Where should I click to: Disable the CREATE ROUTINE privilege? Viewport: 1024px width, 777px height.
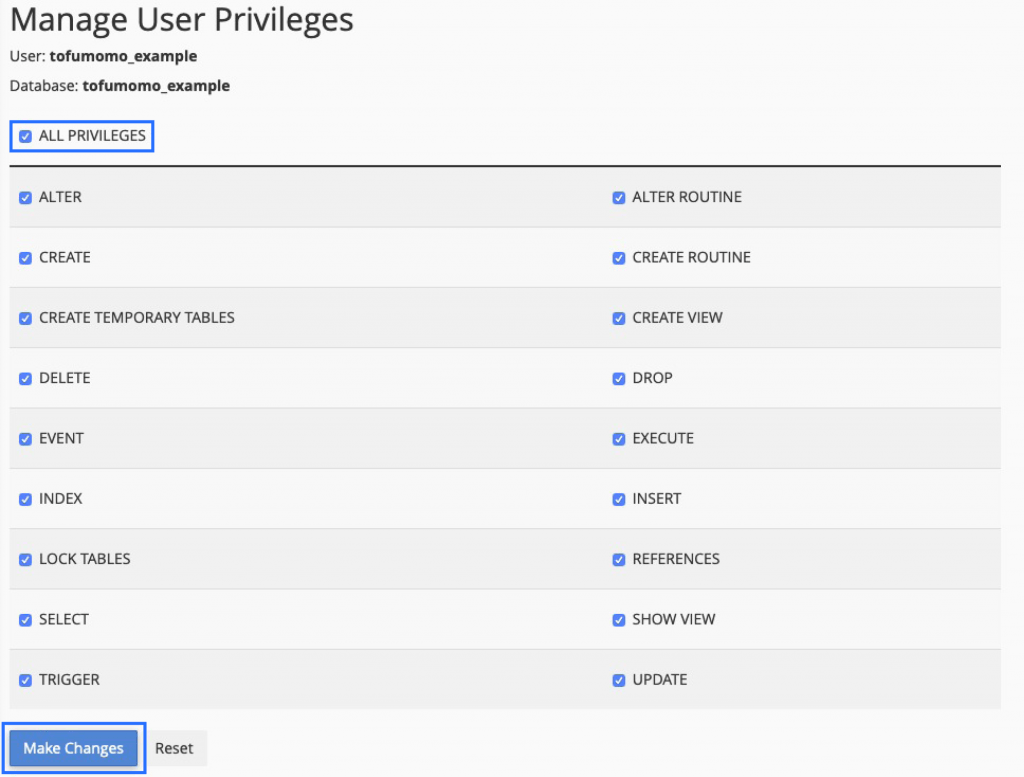(619, 257)
